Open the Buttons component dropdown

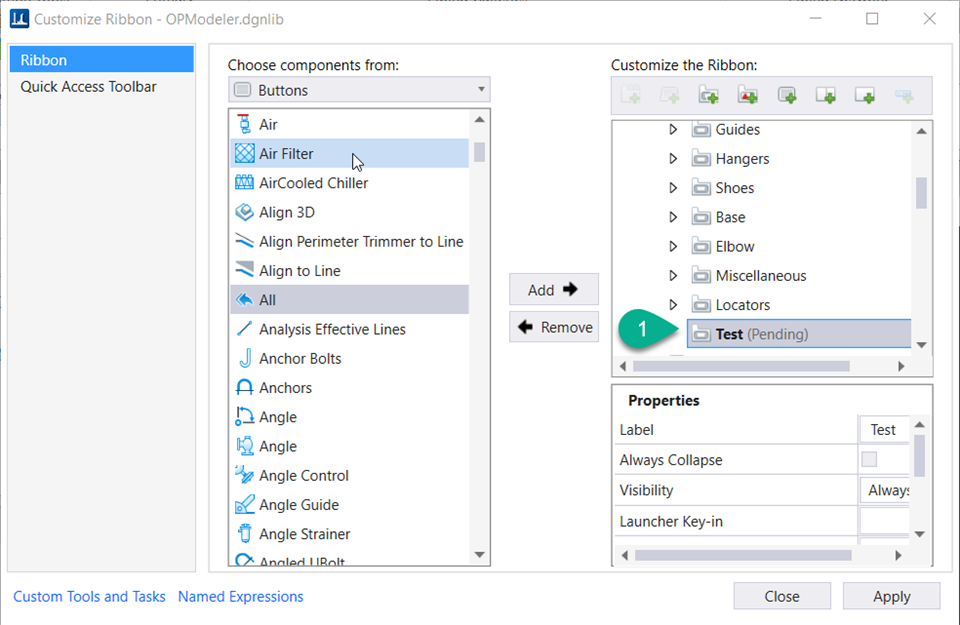(x=359, y=90)
